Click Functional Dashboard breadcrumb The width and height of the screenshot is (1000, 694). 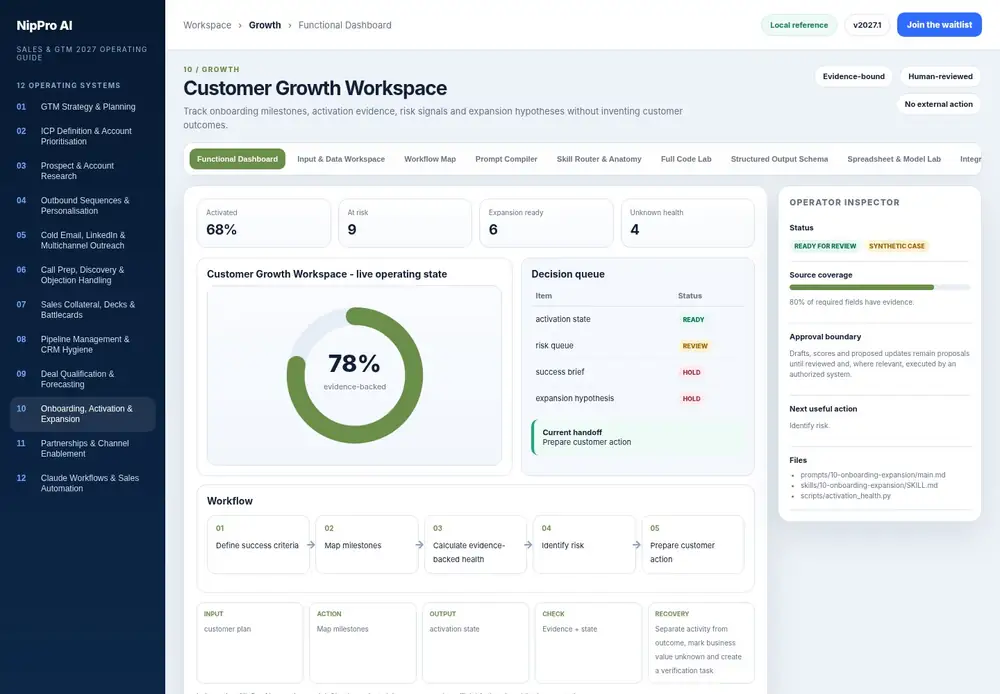[345, 25]
